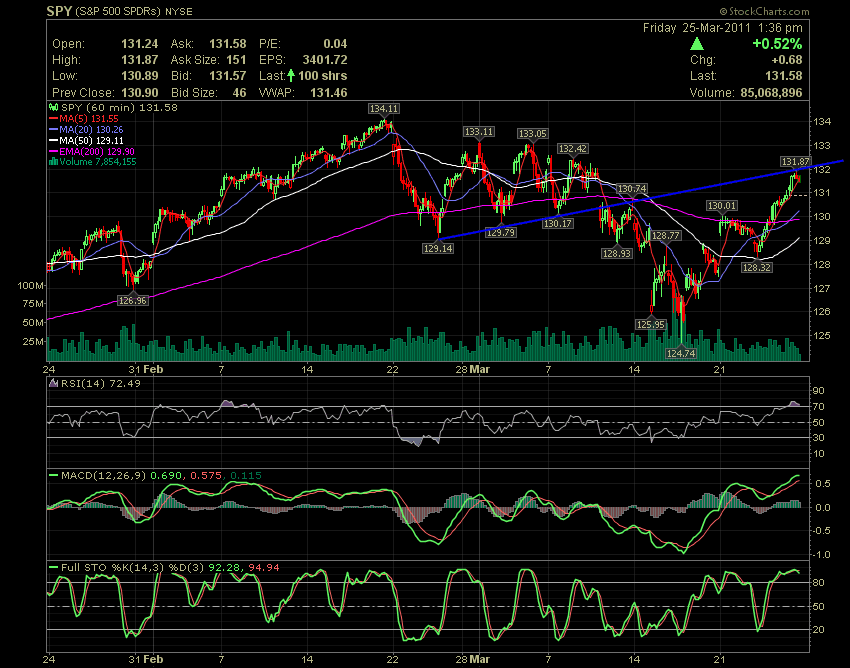Click the Chg value +0.68
This screenshot has height=668, width=850.
tap(787, 60)
